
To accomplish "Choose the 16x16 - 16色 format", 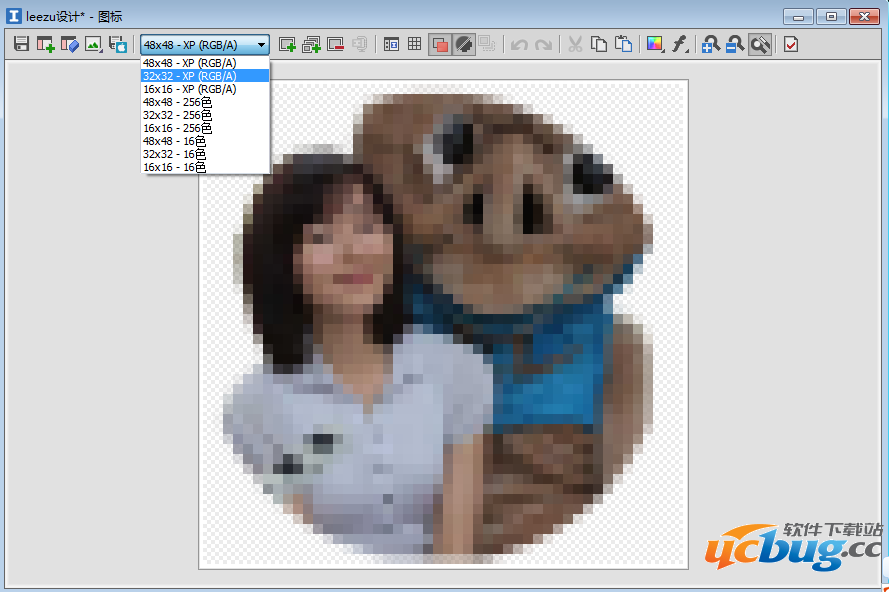I will pyautogui.click(x=205, y=167).
